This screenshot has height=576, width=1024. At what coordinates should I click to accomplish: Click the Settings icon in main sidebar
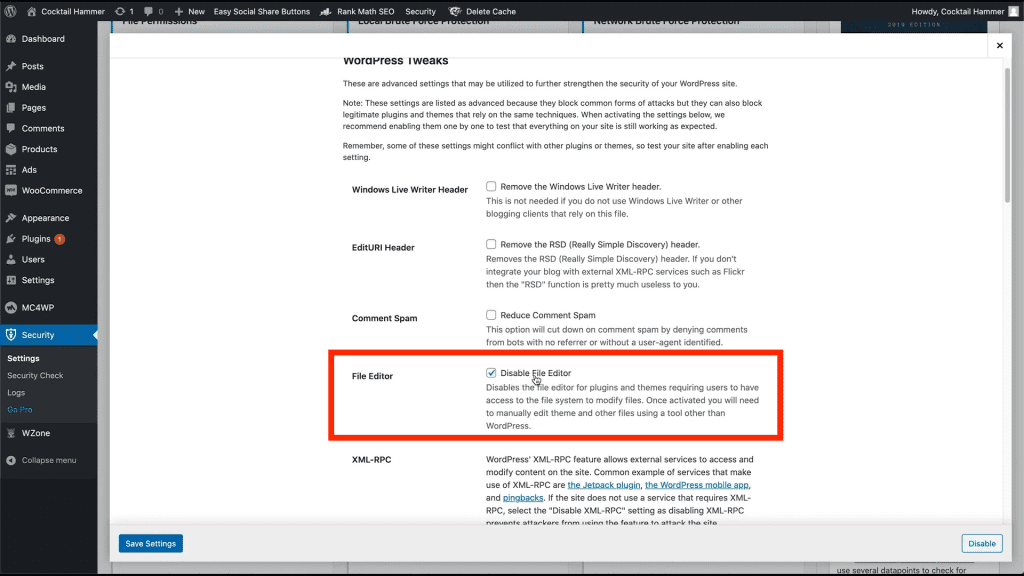click(11, 280)
